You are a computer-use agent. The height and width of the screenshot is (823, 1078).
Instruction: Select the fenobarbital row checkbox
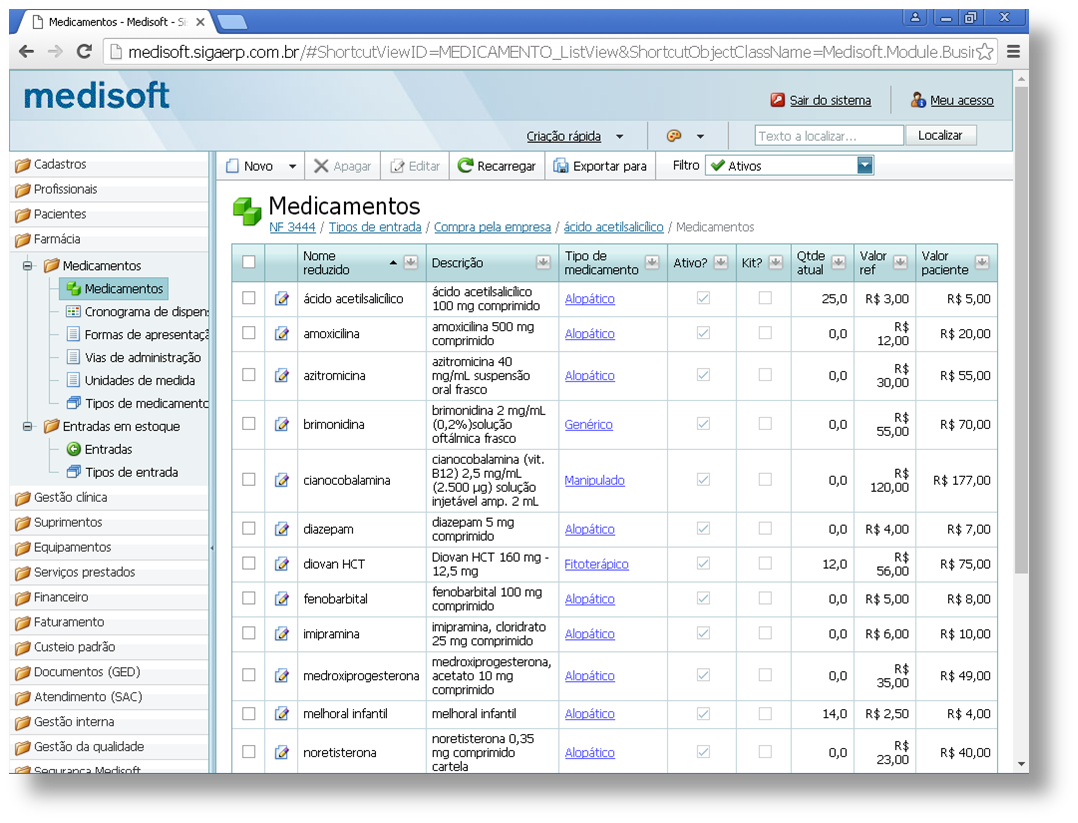pos(249,598)
